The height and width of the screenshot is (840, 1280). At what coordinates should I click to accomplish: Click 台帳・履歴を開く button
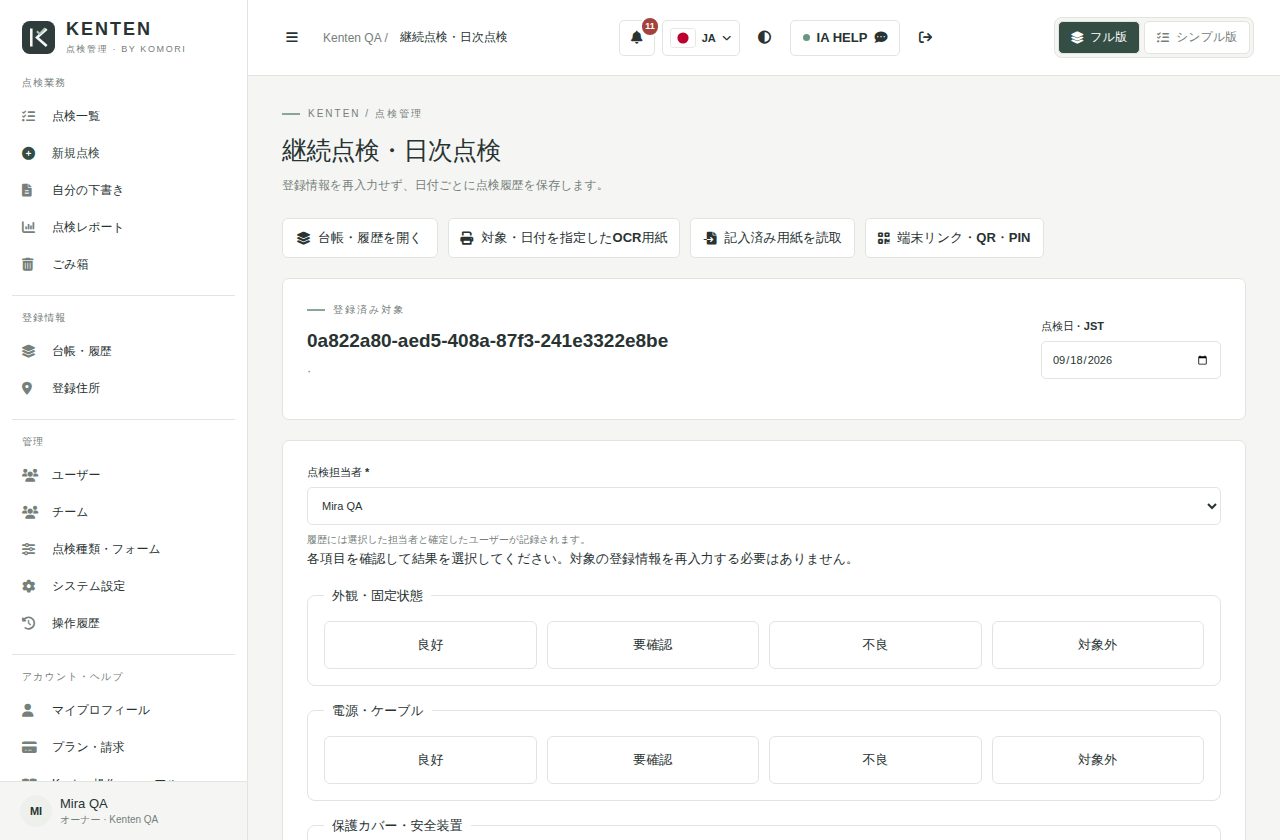click(x=360, y=238)
